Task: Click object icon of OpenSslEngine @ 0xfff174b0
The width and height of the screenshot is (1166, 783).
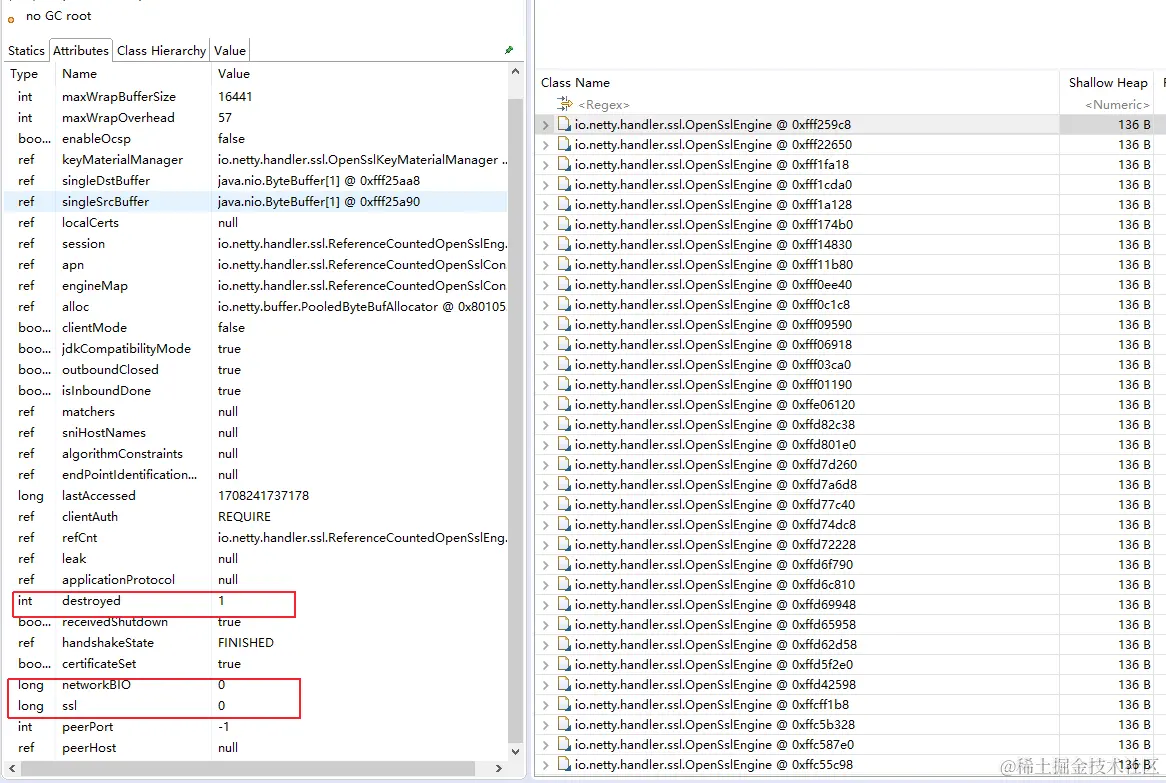Action: pyautogui.click(x=564, y=225)
